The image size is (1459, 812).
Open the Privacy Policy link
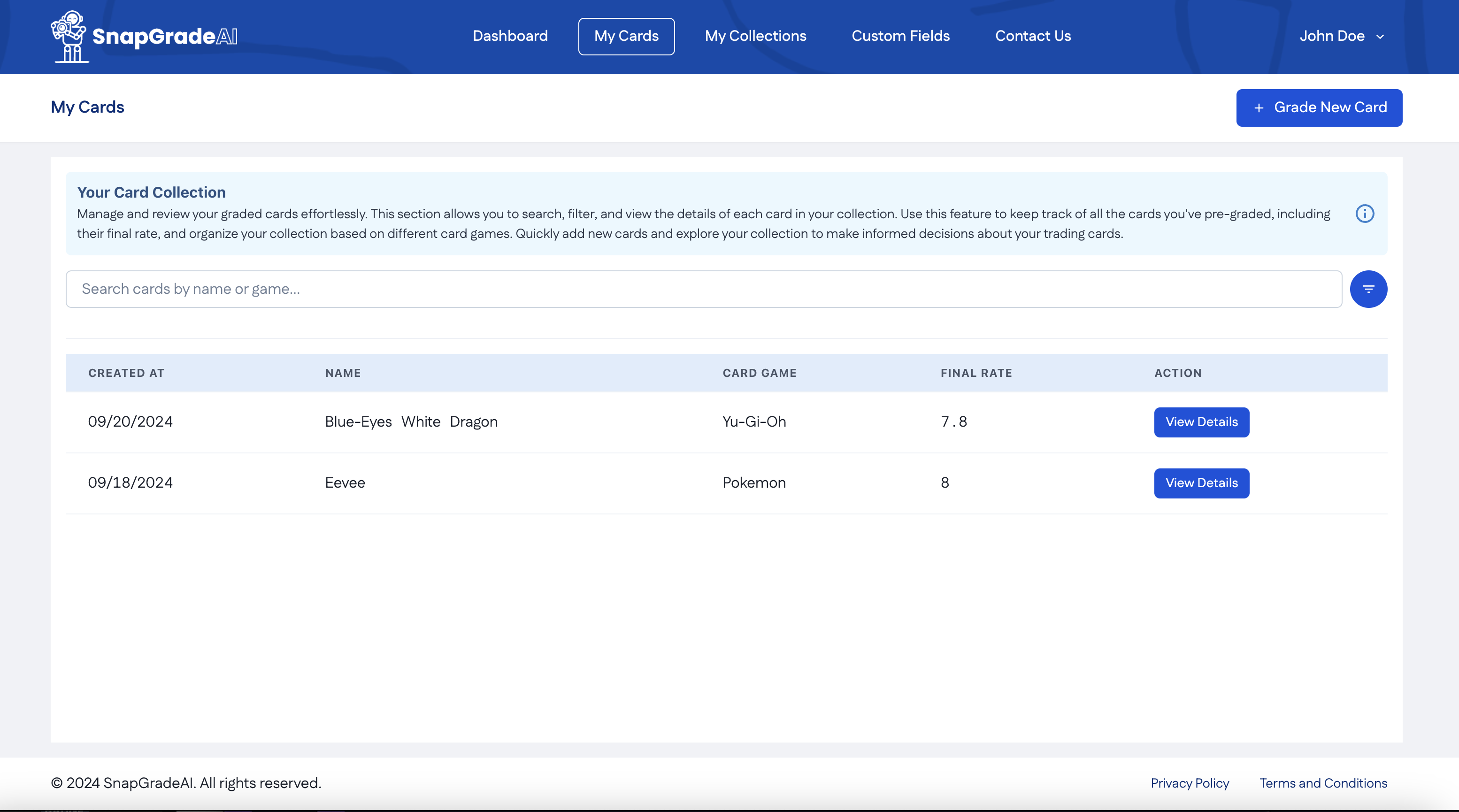(x=1190, y=783)
